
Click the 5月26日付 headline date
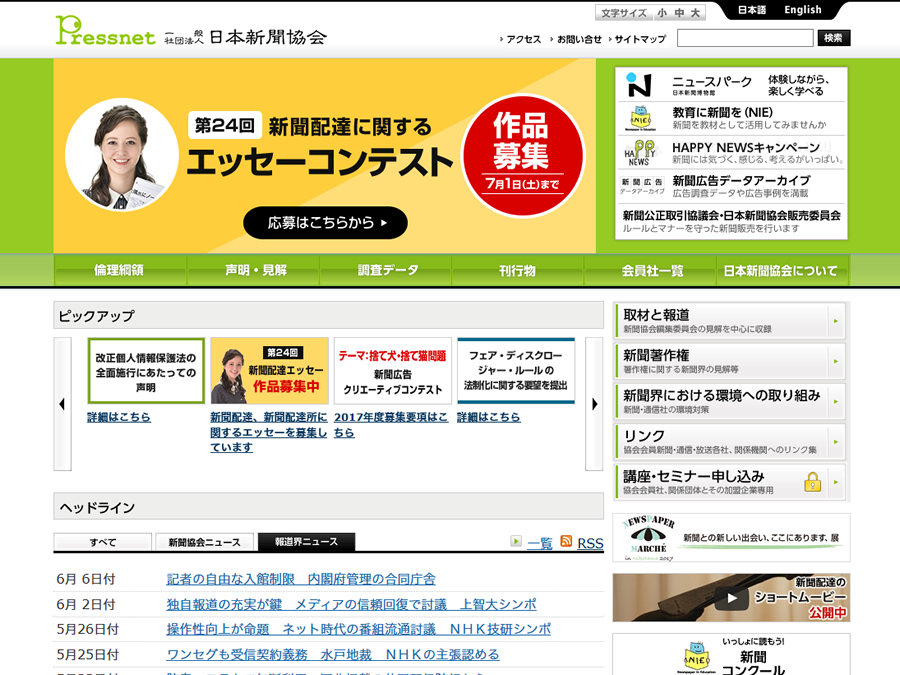(x=87, y=630)
